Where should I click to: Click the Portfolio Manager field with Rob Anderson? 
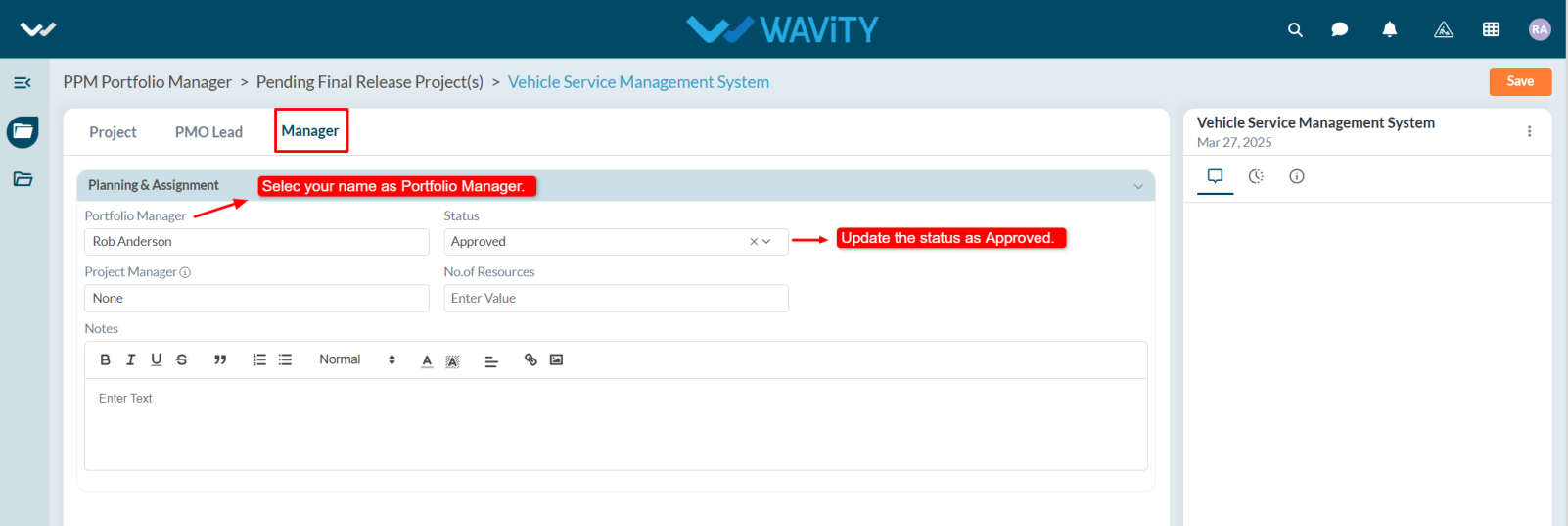click(256, 242)
